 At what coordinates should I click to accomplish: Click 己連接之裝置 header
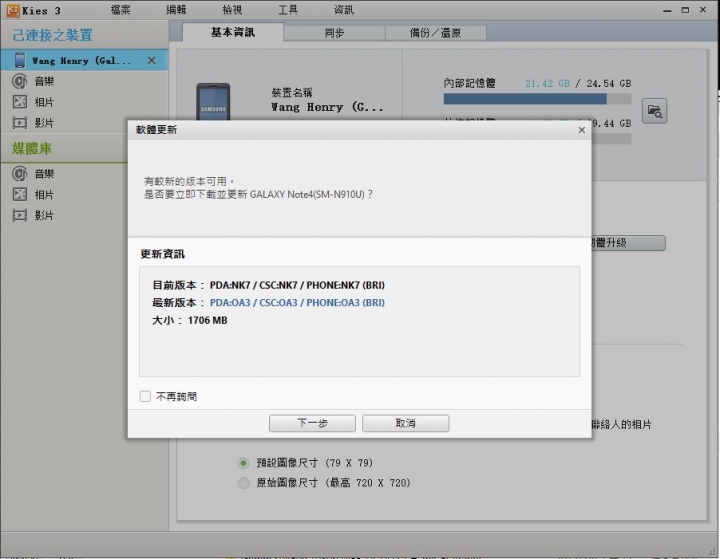point(52,35)
